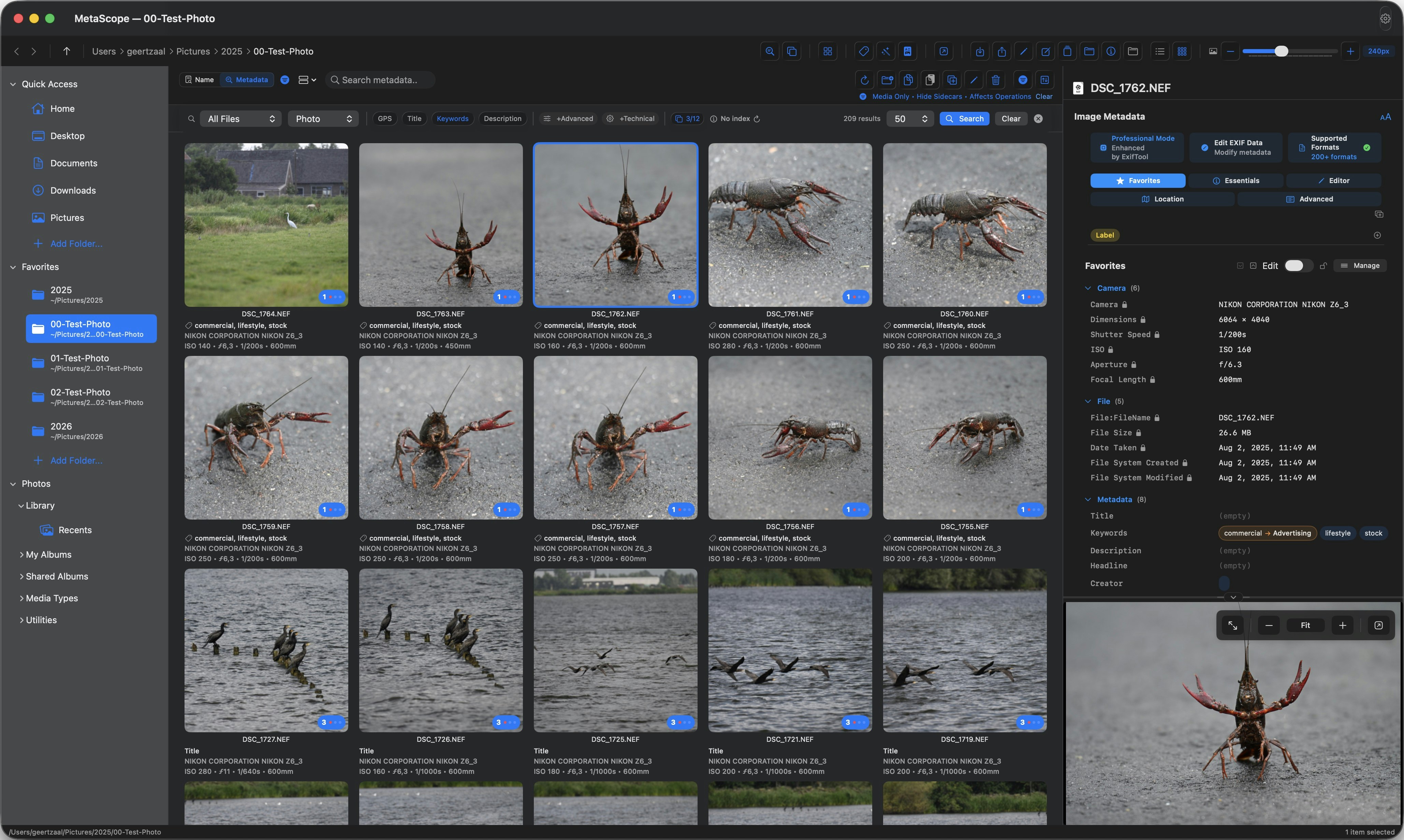The width and height of the screenshot is (1404, 840).
Task: Toggle the +Technical filter option
Action: pyautogui.click(x=630, y=119)
